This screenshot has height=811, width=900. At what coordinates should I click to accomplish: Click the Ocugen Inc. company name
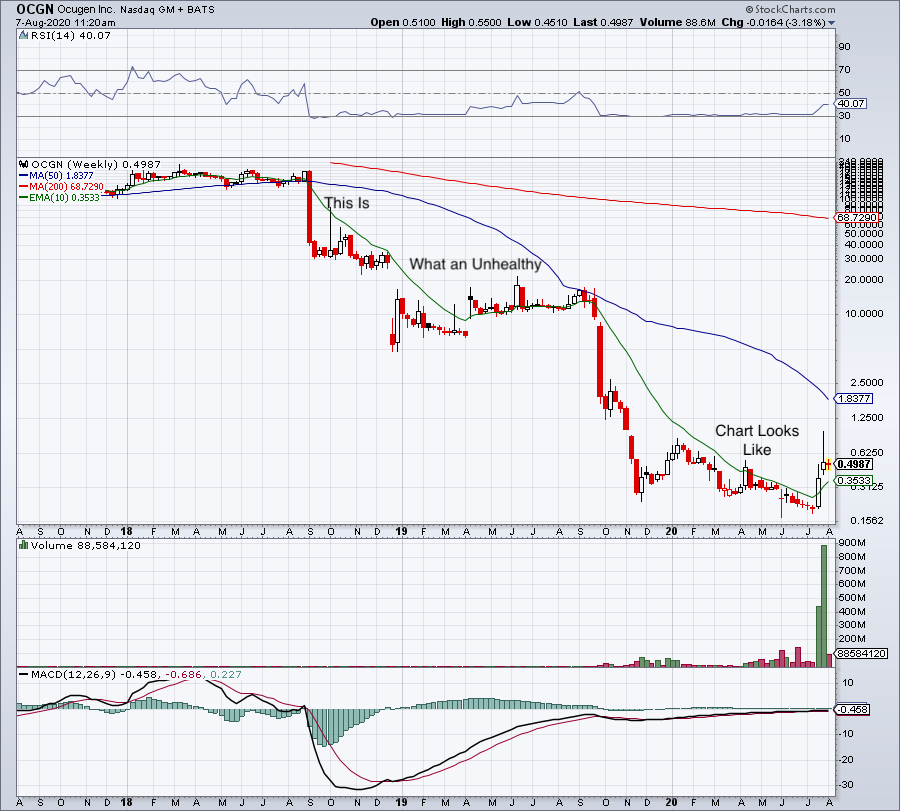(86, 10)
